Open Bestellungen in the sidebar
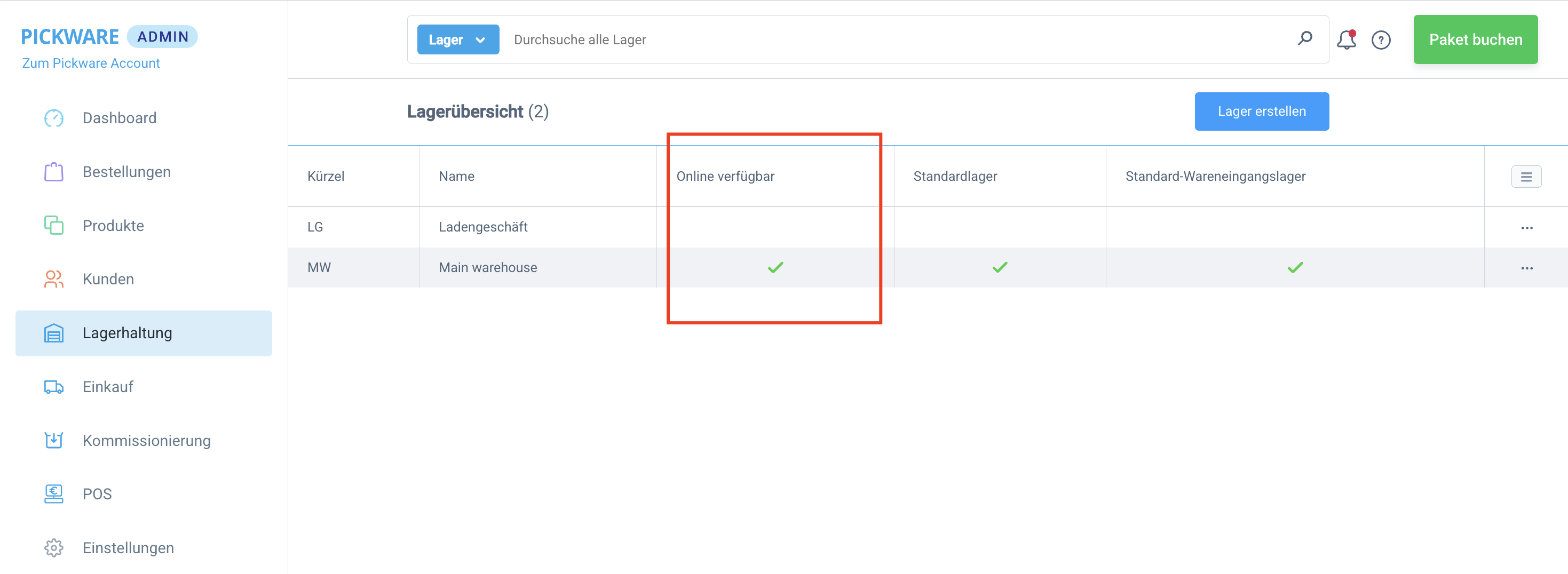1568x574 pixels. pyautogui.click(x=126, y=172)
